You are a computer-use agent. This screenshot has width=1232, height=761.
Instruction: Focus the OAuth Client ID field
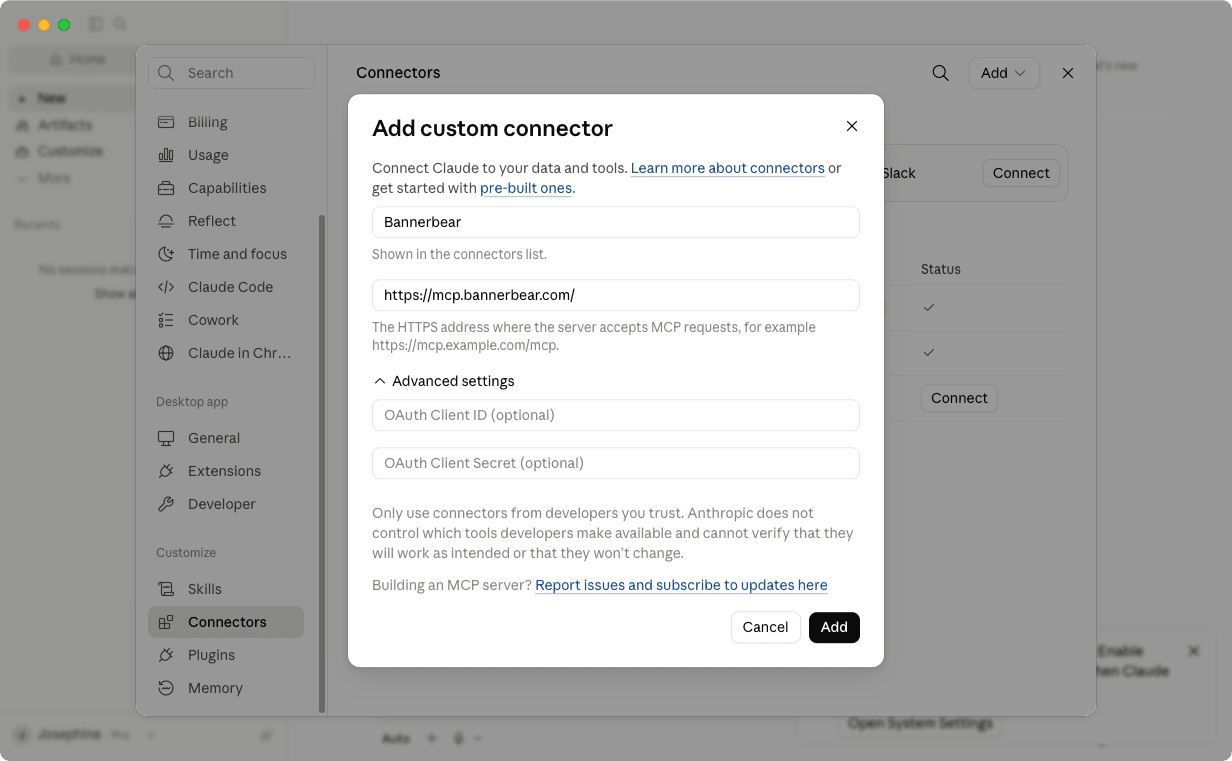click(616, 415)
